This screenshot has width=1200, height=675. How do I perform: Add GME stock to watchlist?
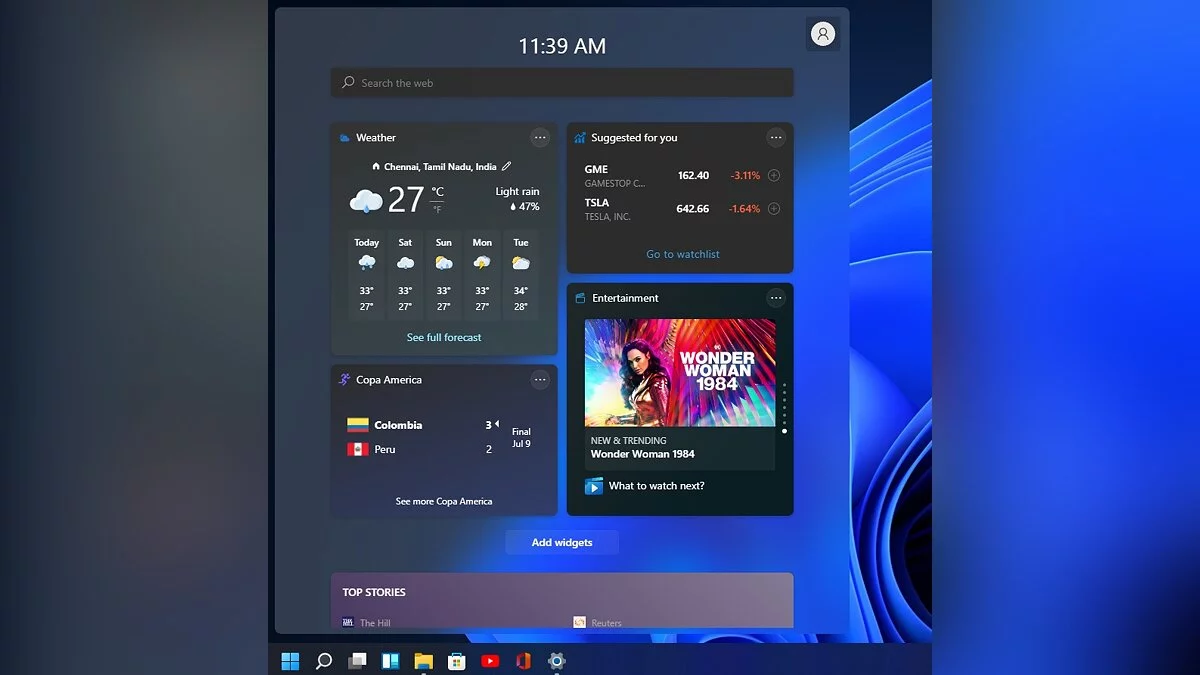point(773,176)
